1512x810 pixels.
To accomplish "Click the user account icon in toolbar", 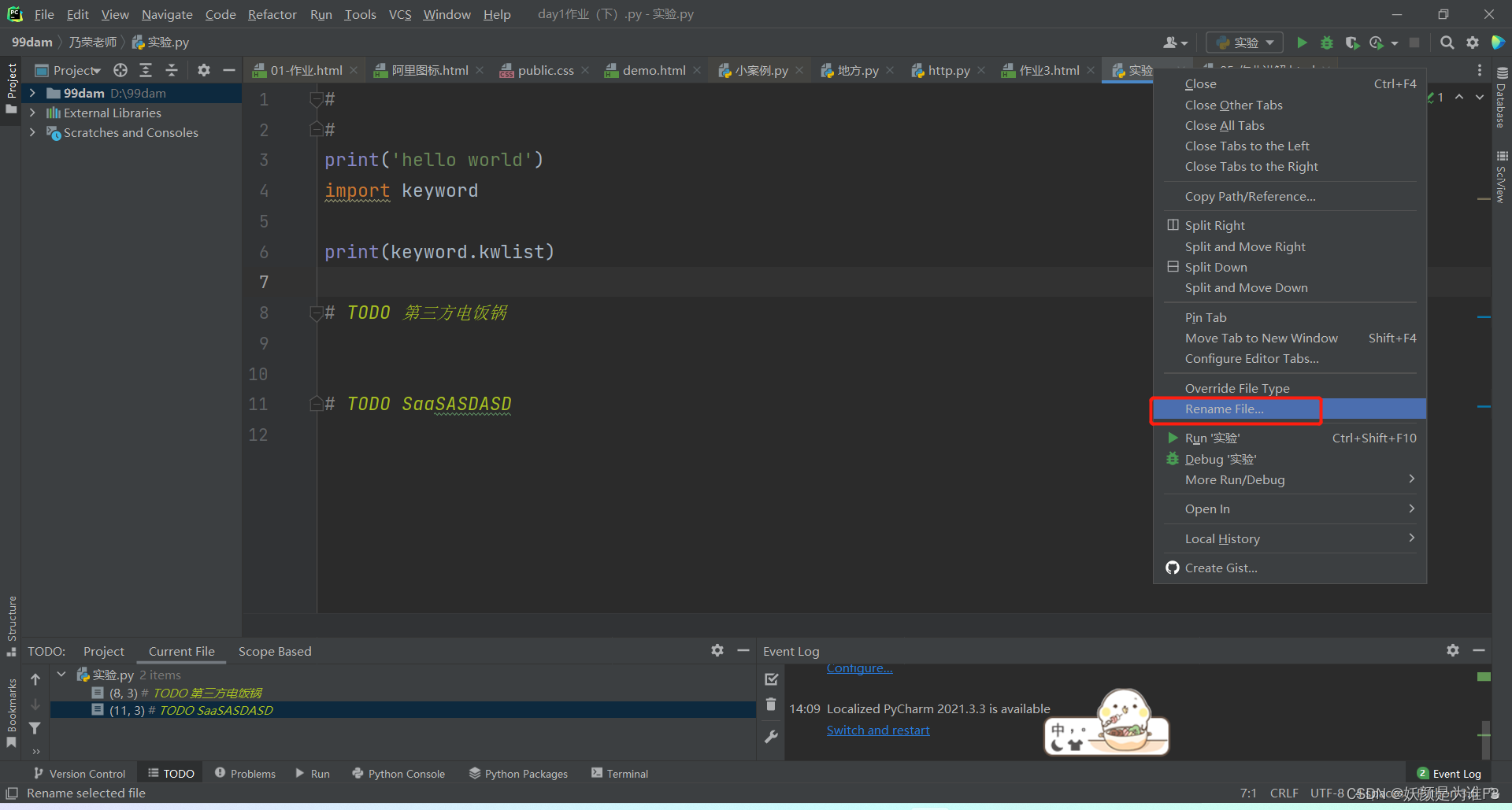I will (x=1175, y=43).
